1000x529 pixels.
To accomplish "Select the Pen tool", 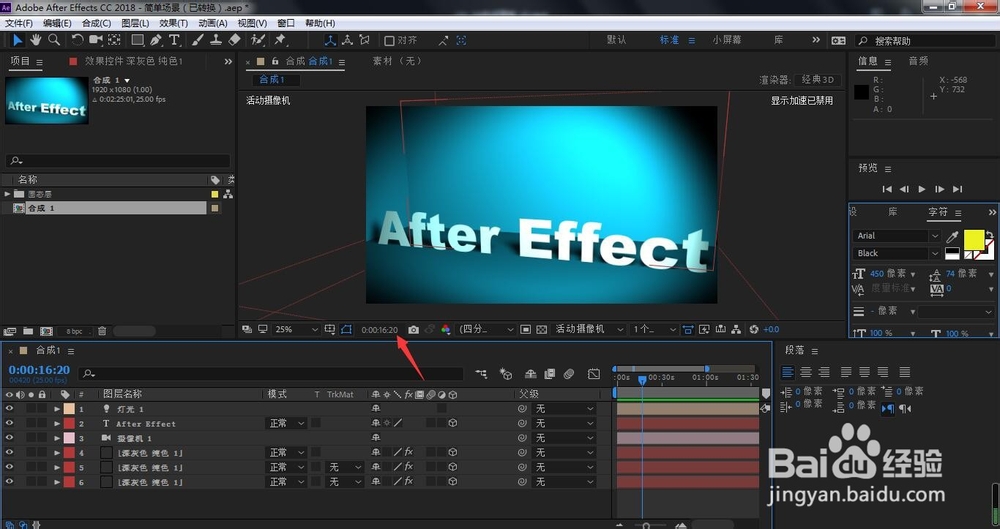I will coord(156,40).
